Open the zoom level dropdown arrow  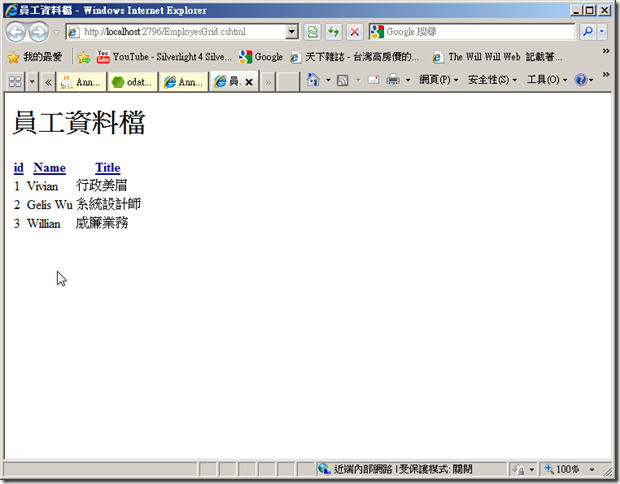coord(592,469)
